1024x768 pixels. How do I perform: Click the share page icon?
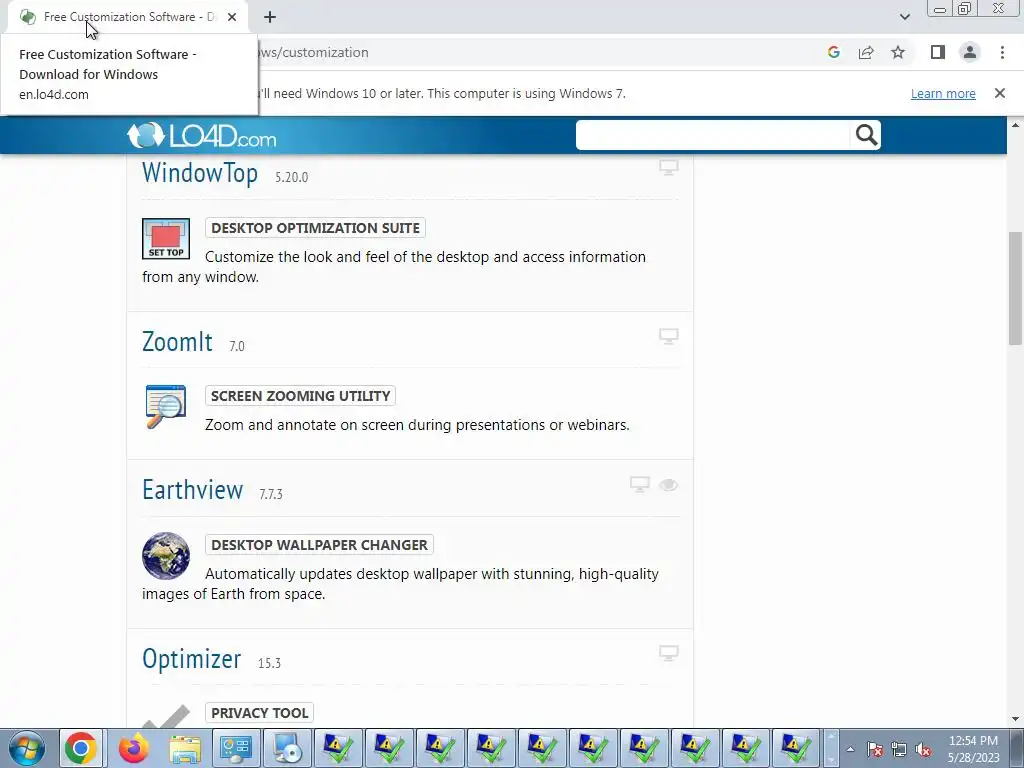(x=866, y=52)
